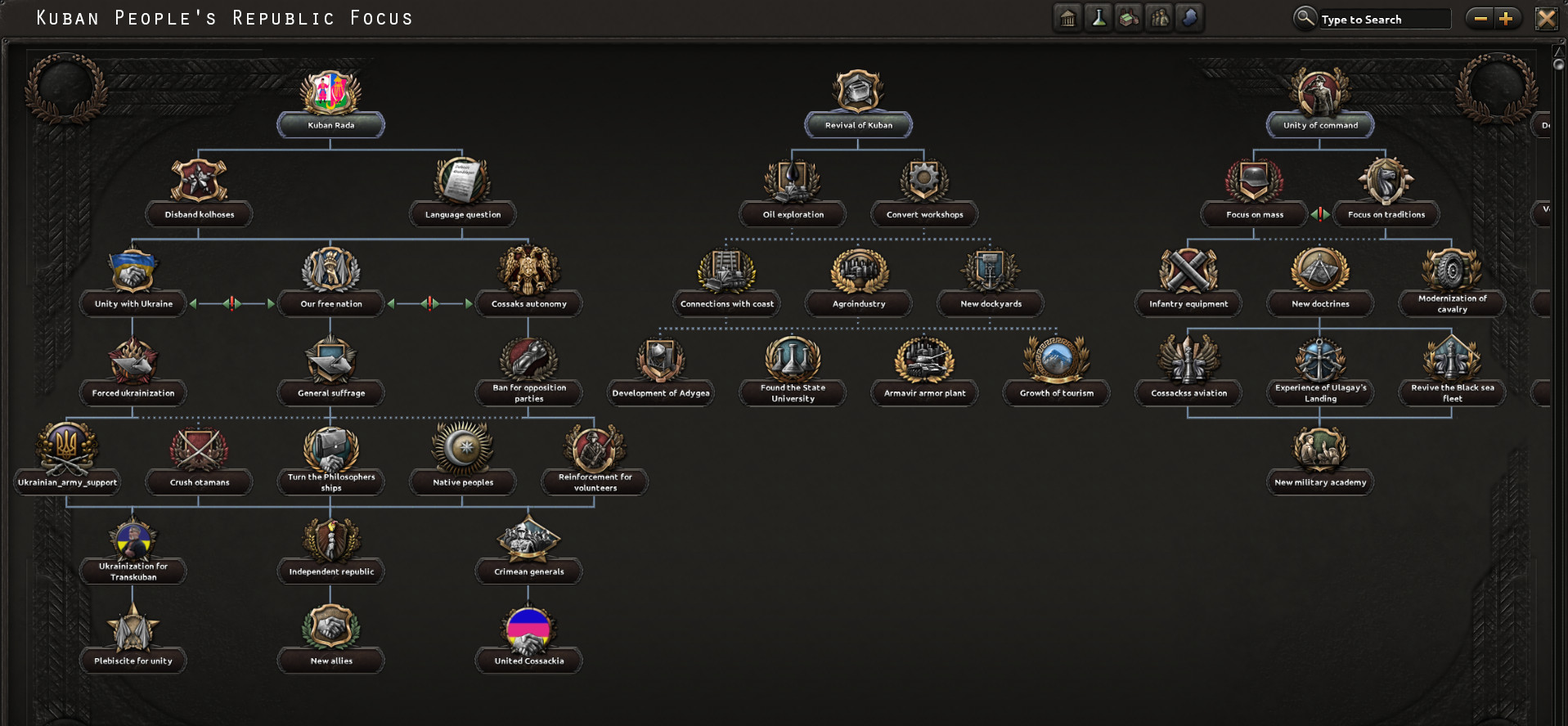This screenshot has height=726, width=1568.
Task: Click the New military academy label
Action: coord(1319,482)
